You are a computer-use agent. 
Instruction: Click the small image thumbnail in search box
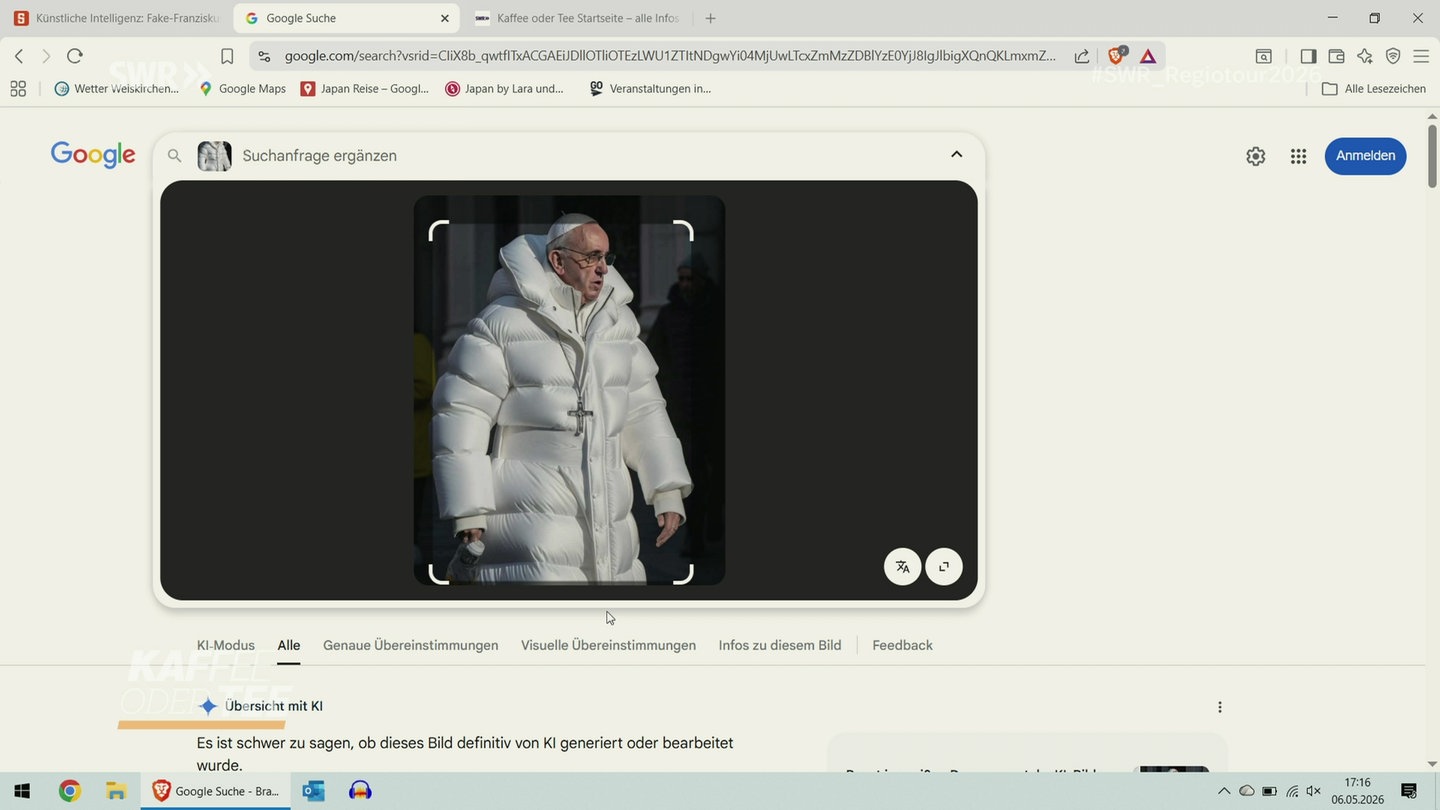click(x=214, y=156)
